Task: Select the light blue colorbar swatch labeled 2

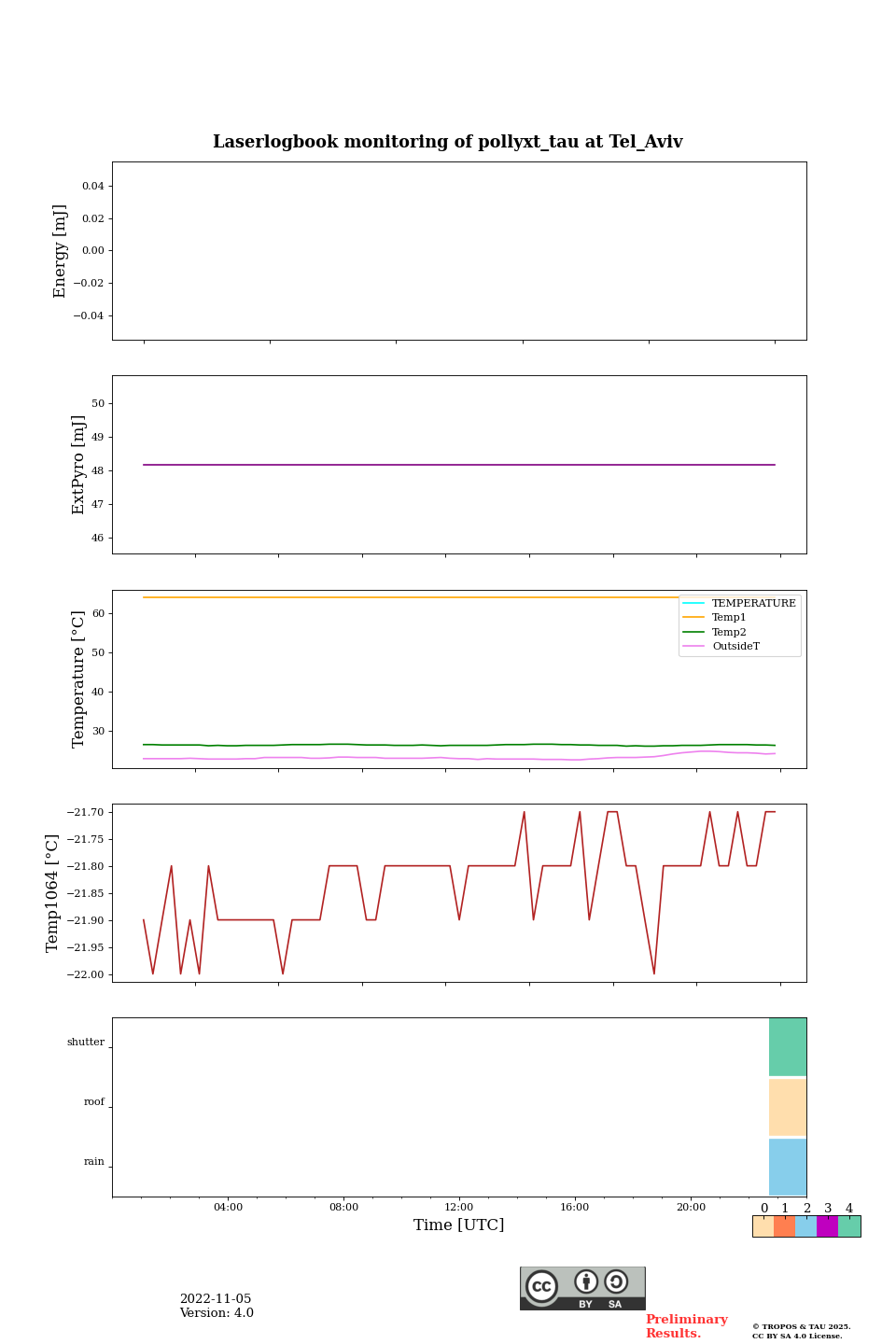Action: pos(806,1226)
